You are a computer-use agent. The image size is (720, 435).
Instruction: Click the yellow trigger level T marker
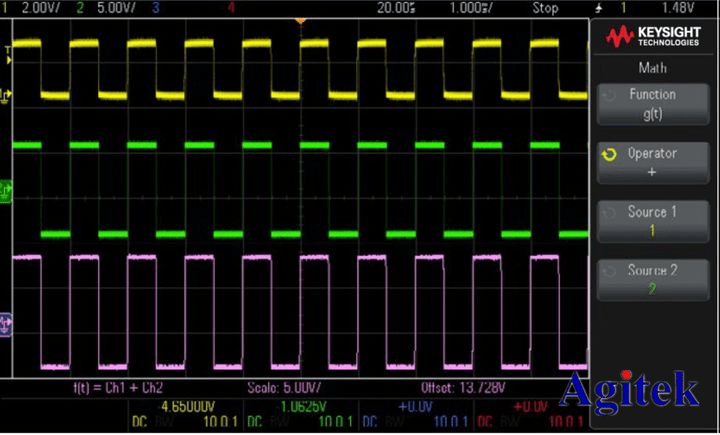(8, 56)
